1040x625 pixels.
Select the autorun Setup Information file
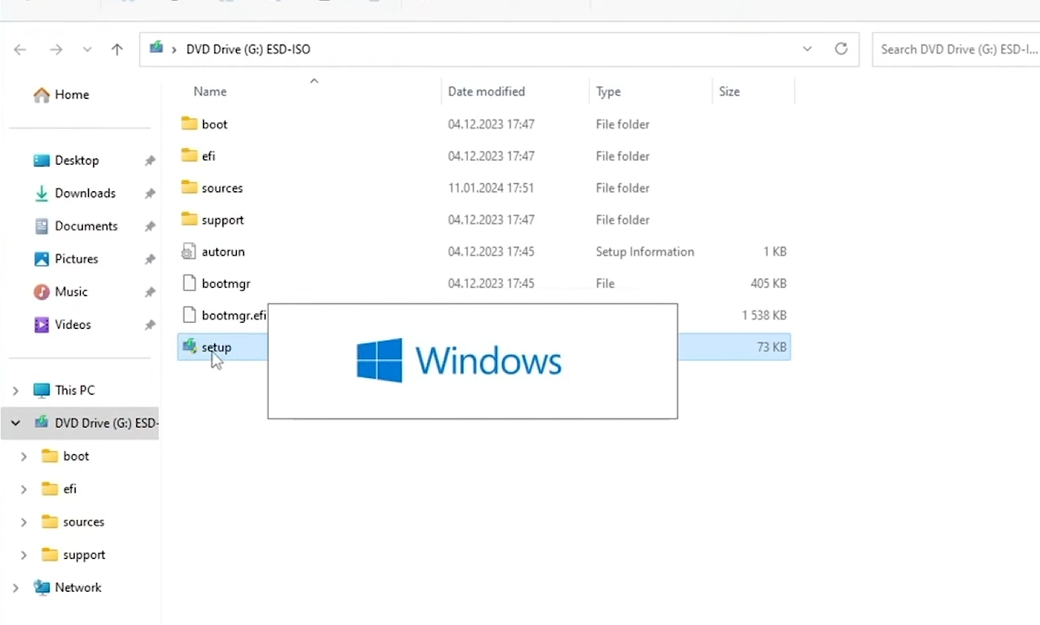pos(222,251)
